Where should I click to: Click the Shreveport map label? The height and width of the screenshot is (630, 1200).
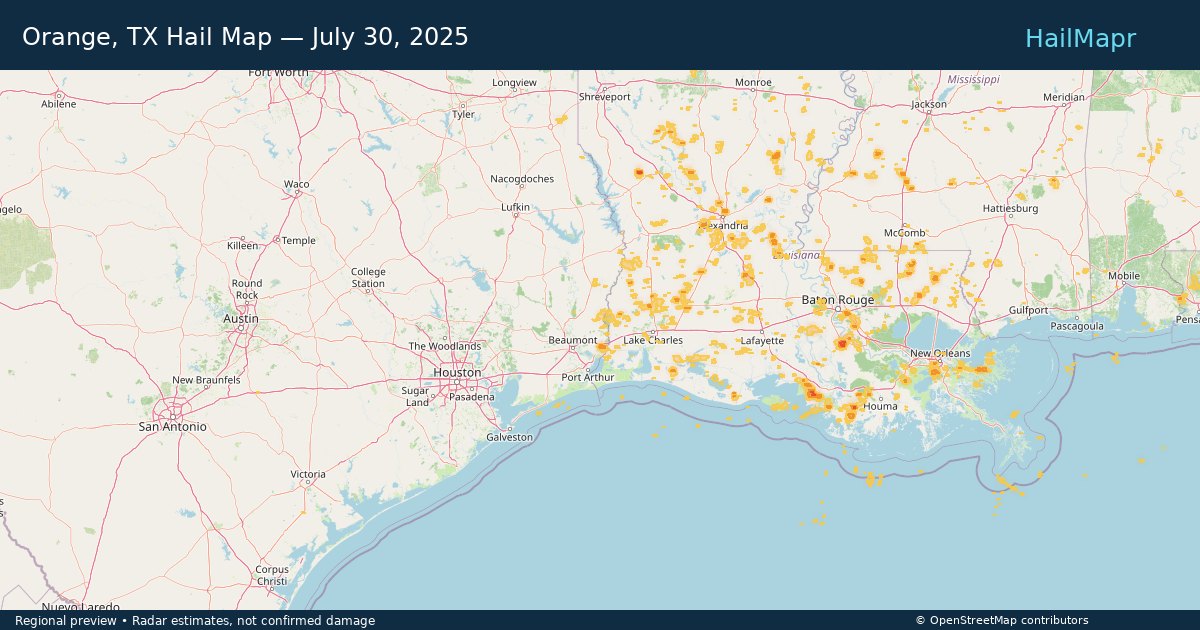605,97
